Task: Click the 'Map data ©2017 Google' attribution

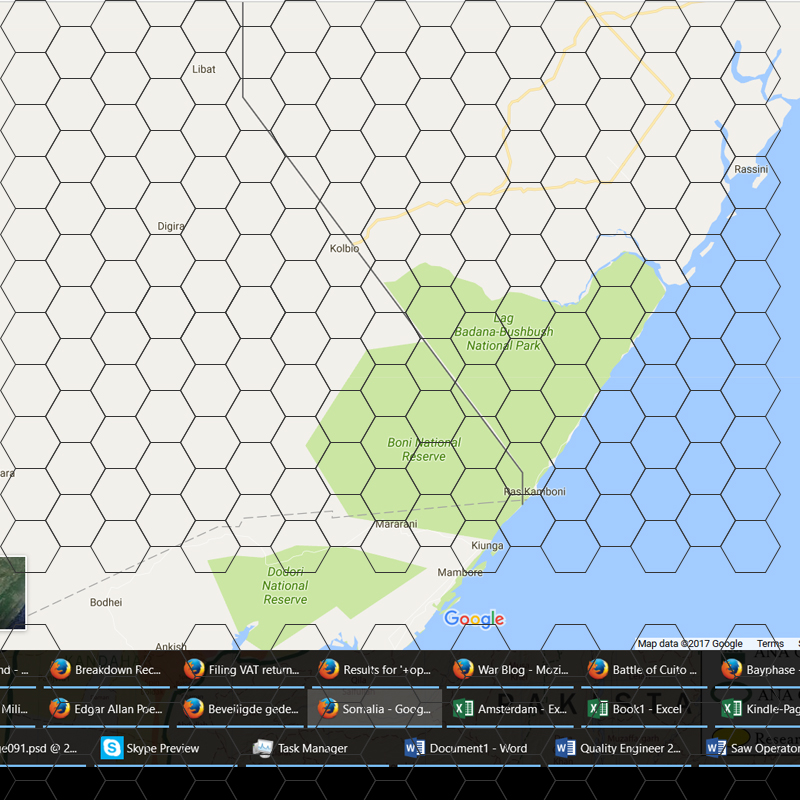Action: coord(690,643)
